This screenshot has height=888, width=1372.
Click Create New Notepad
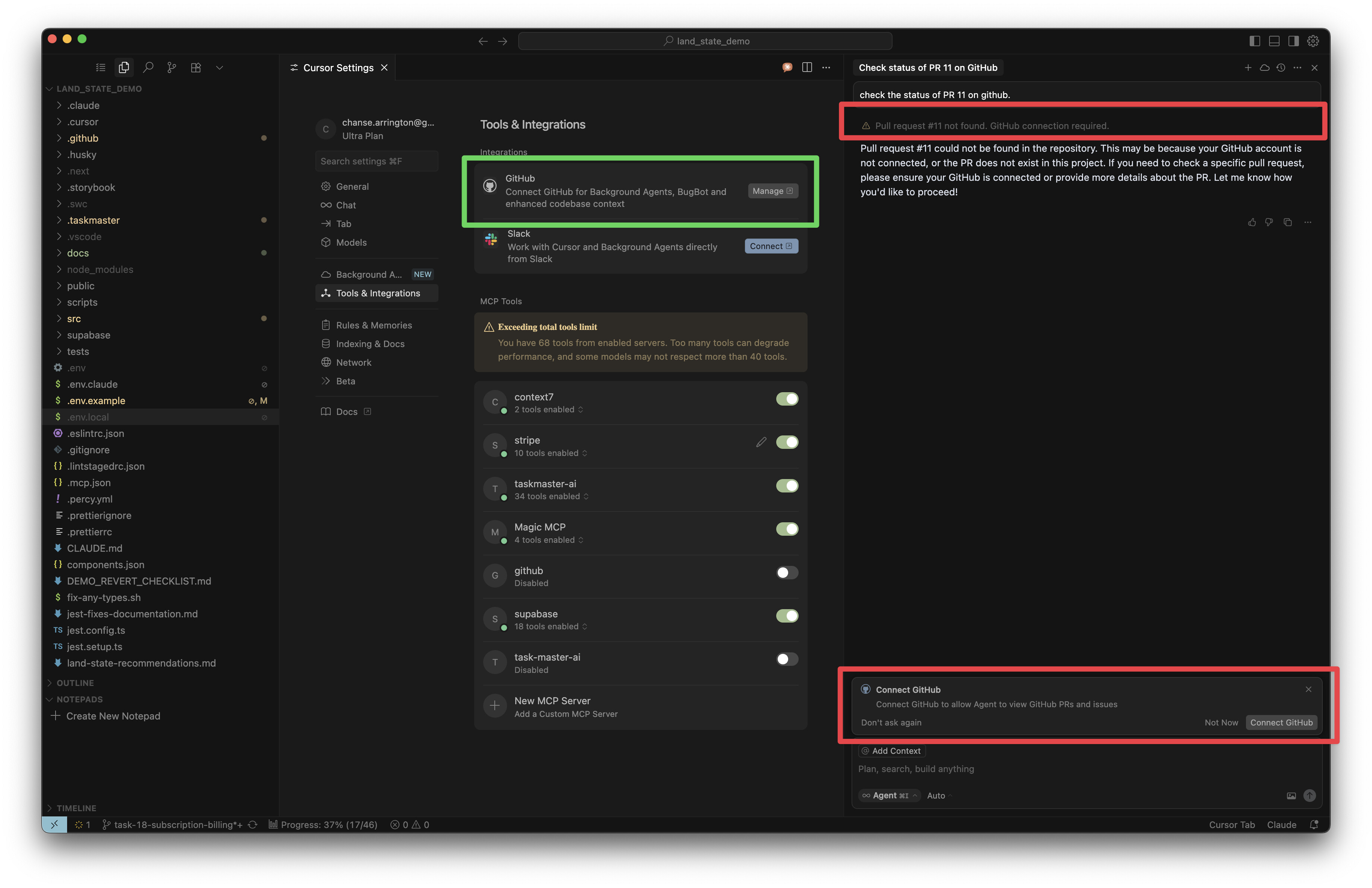pos(113,716)
